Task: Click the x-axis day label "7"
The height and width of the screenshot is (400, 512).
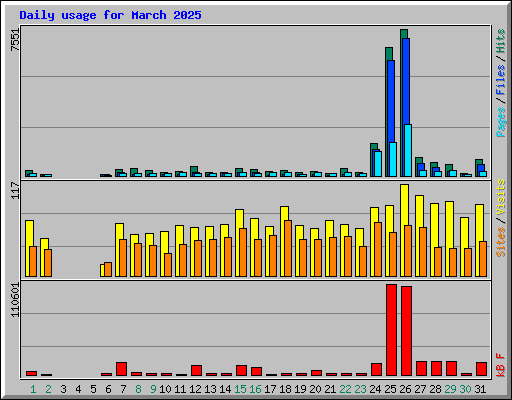Action: (x=123, y=389)
